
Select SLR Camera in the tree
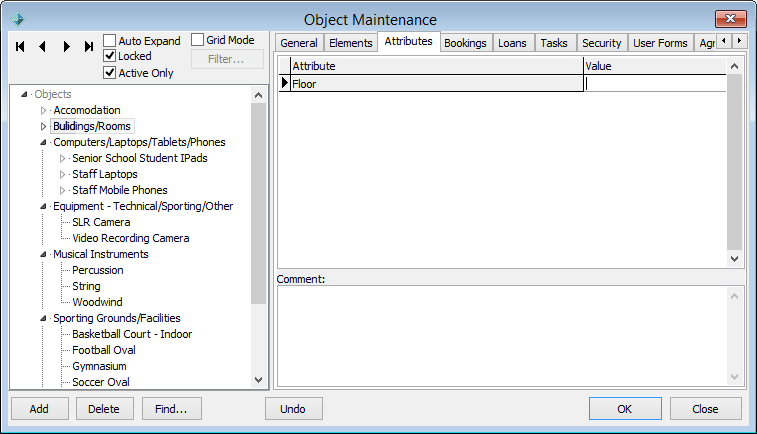(101, 222)
